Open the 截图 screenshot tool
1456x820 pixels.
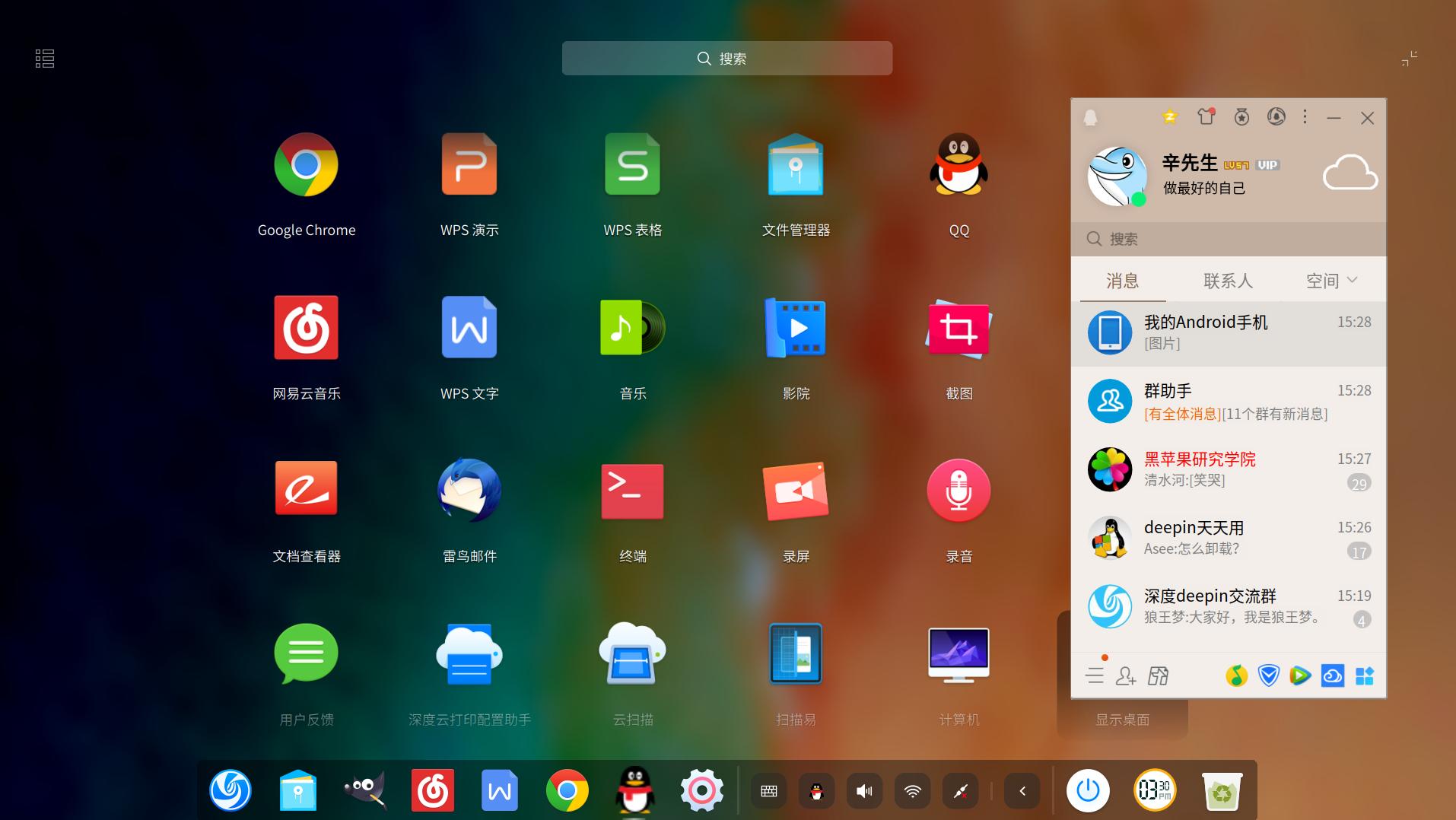click(x=958, y=328)
